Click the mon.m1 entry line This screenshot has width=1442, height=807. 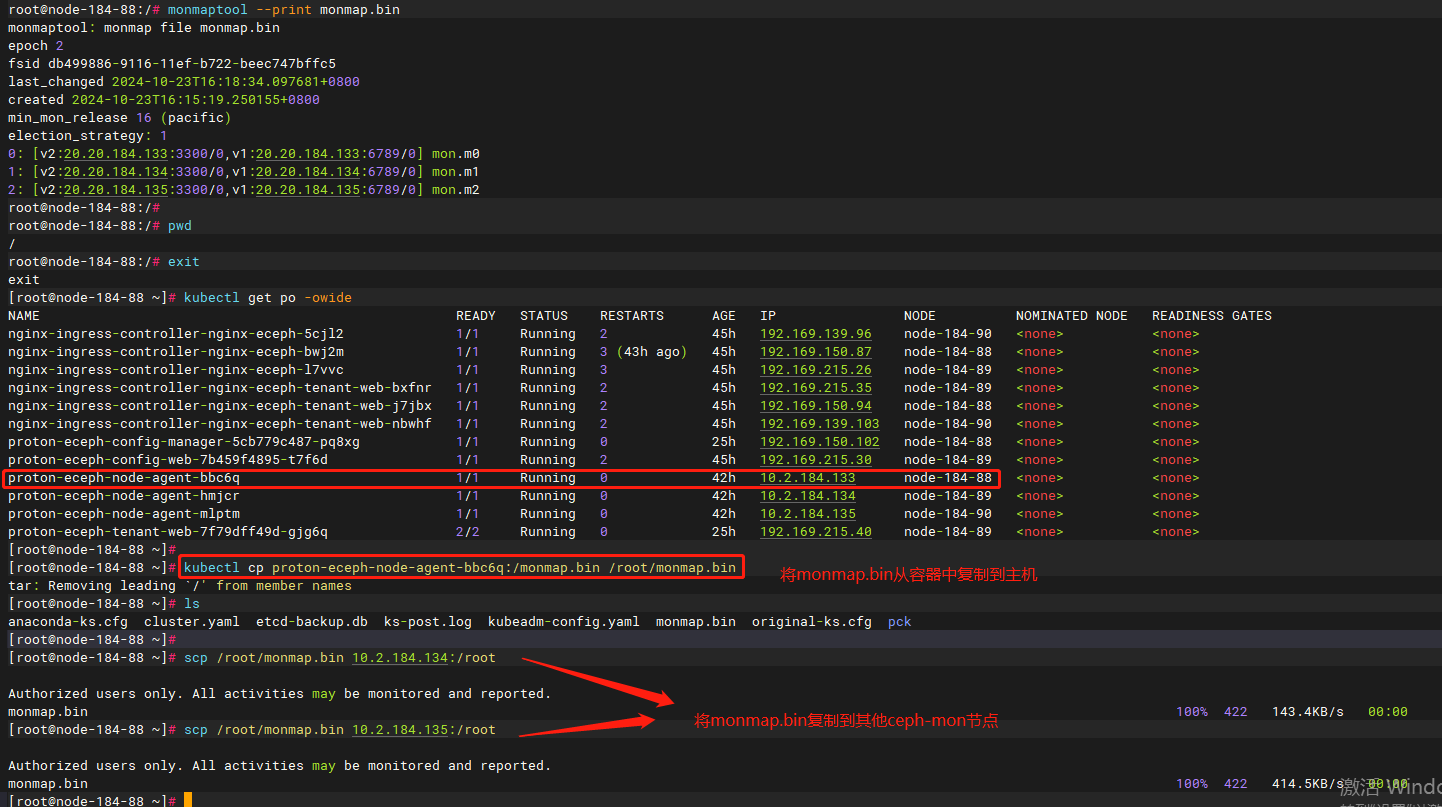(244, 172)
